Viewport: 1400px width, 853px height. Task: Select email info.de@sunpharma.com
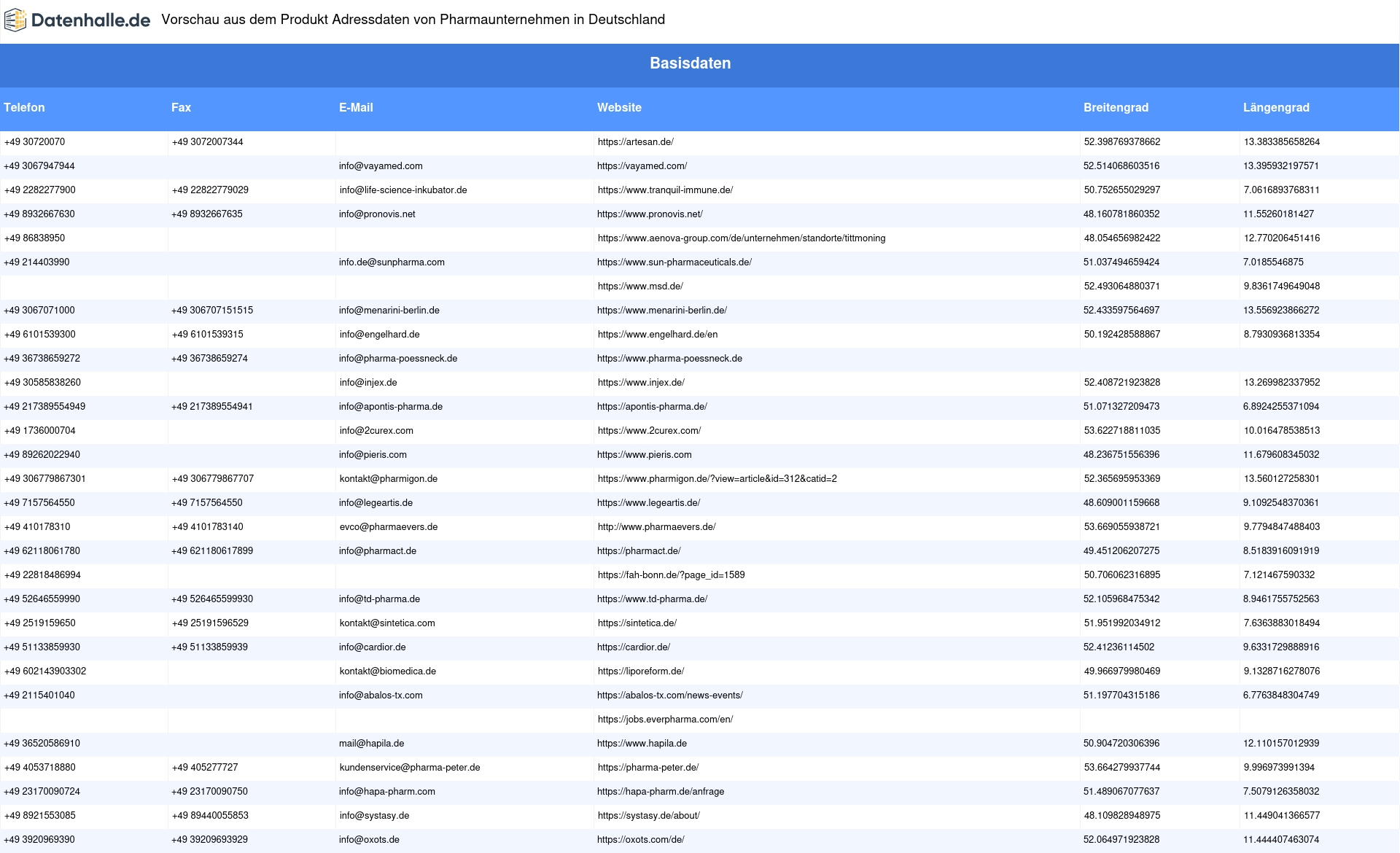(392, 262)
